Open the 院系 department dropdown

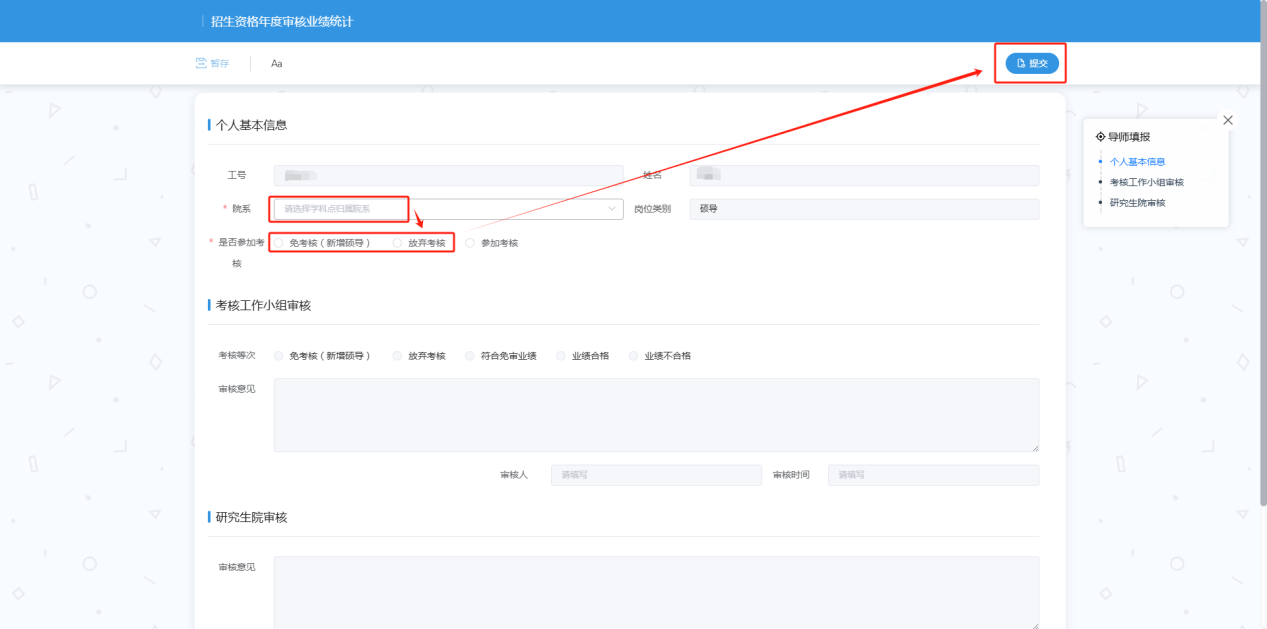[440, 209]
